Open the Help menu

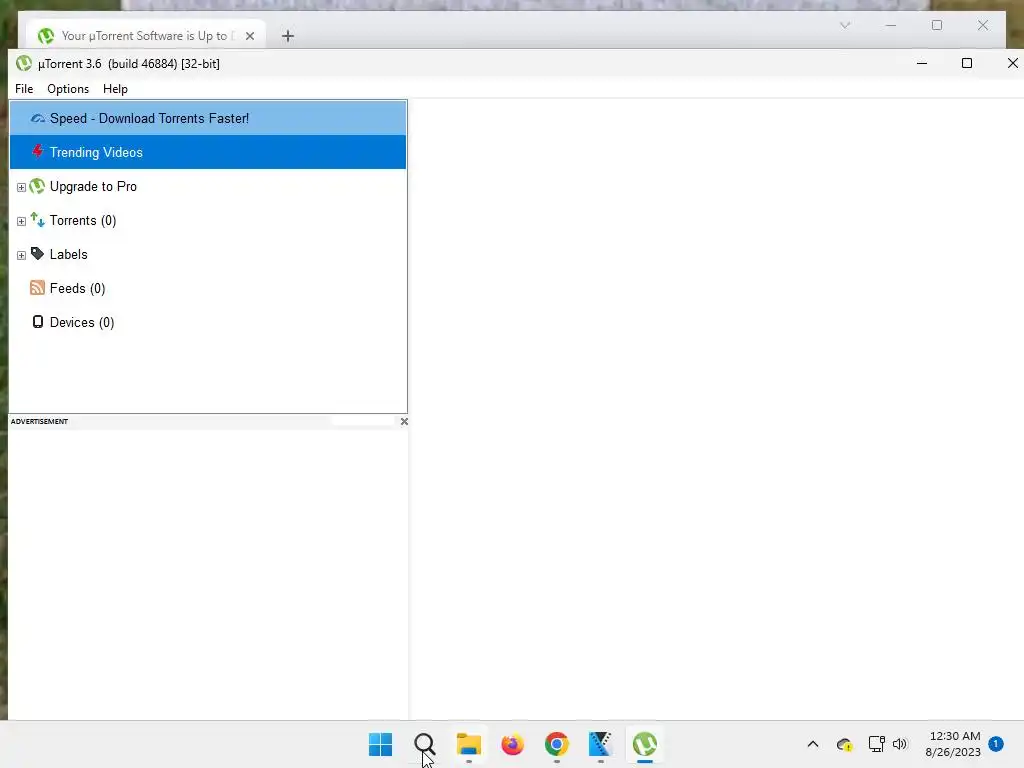115,89
